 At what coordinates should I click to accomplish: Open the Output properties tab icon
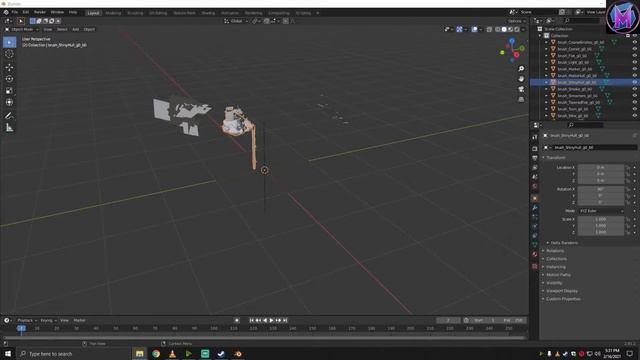click(535, 158)
